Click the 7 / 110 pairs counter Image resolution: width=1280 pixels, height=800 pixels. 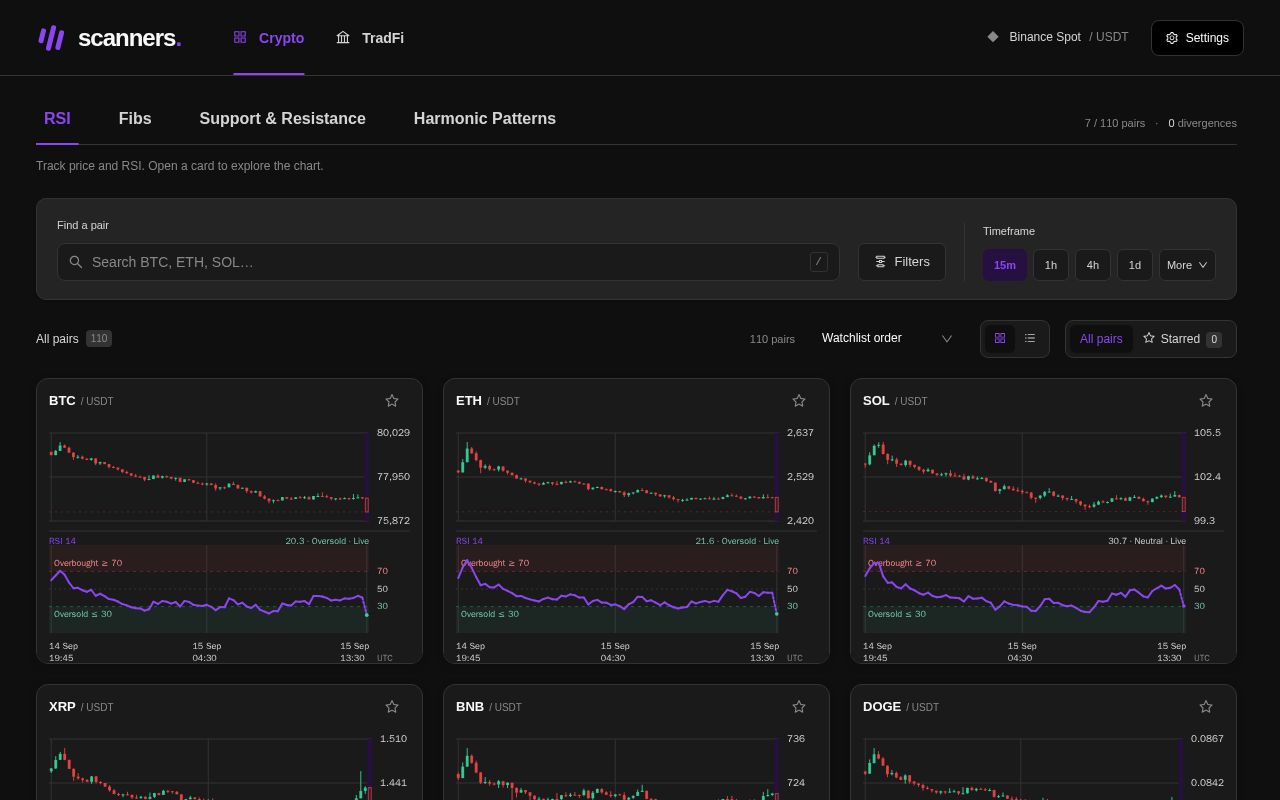(1115, 123)
